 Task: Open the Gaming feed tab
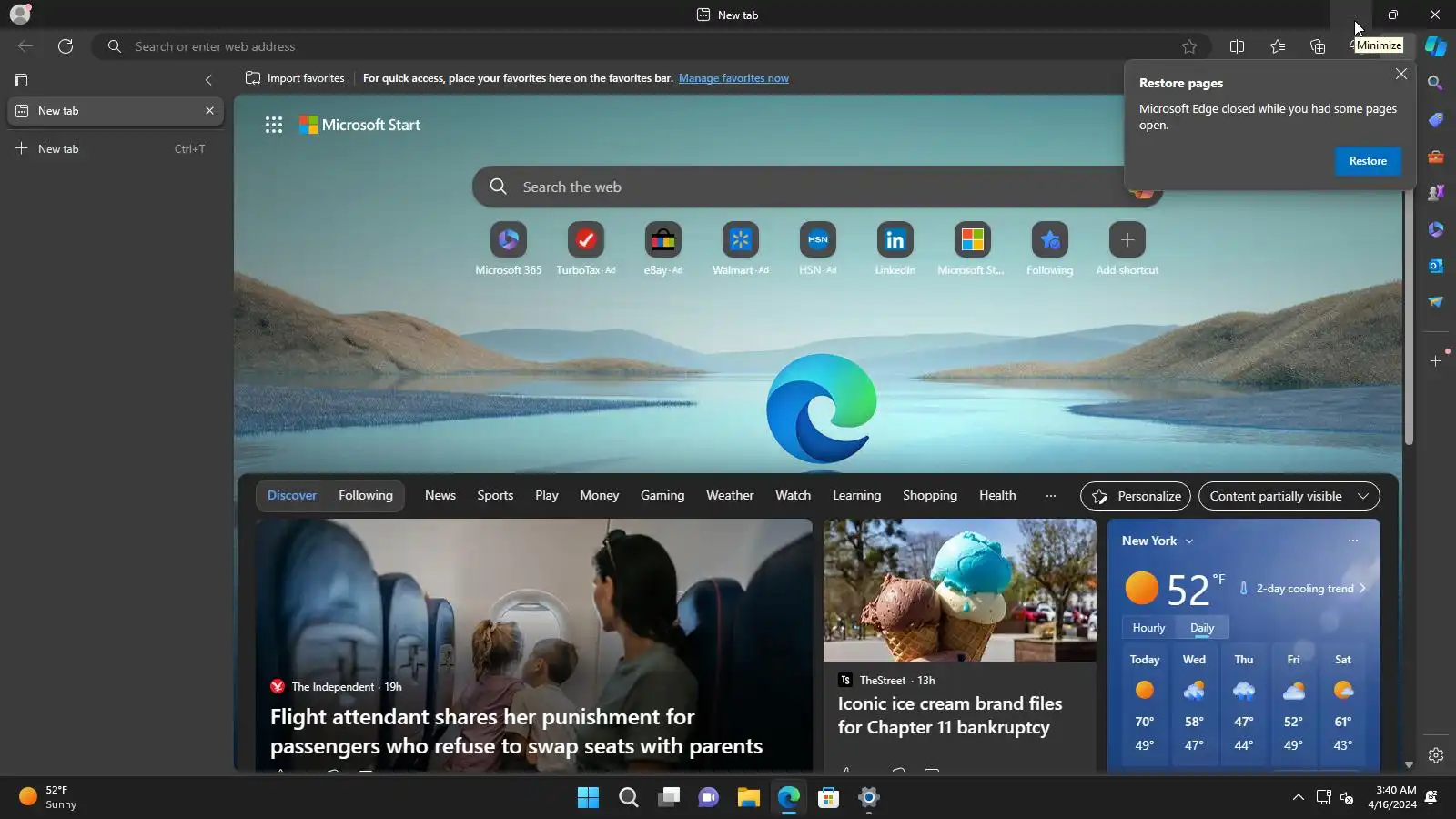pos(662,496)
